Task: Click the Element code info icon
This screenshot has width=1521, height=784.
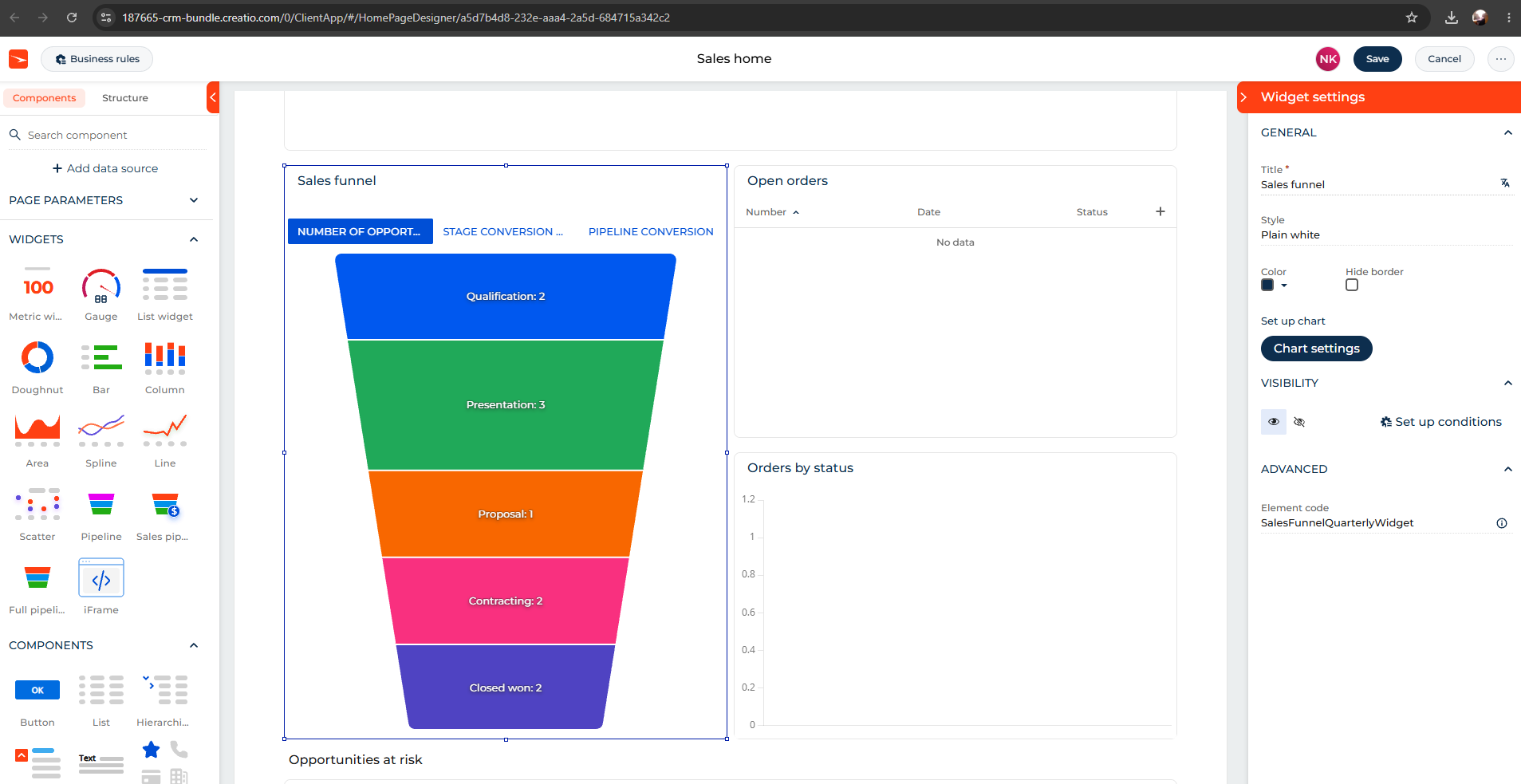Action: [x=1502, y=523]
